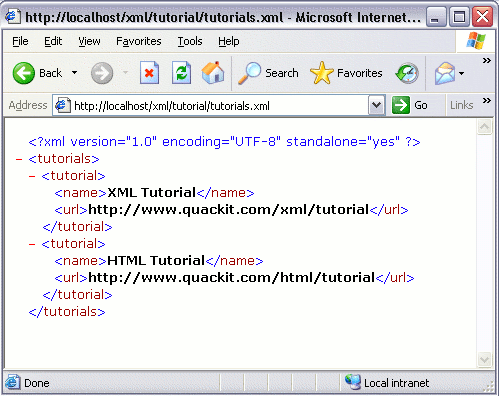Click the grey Forward arrow button
This screenshot has width=499, height=396.
pos(102,73)
